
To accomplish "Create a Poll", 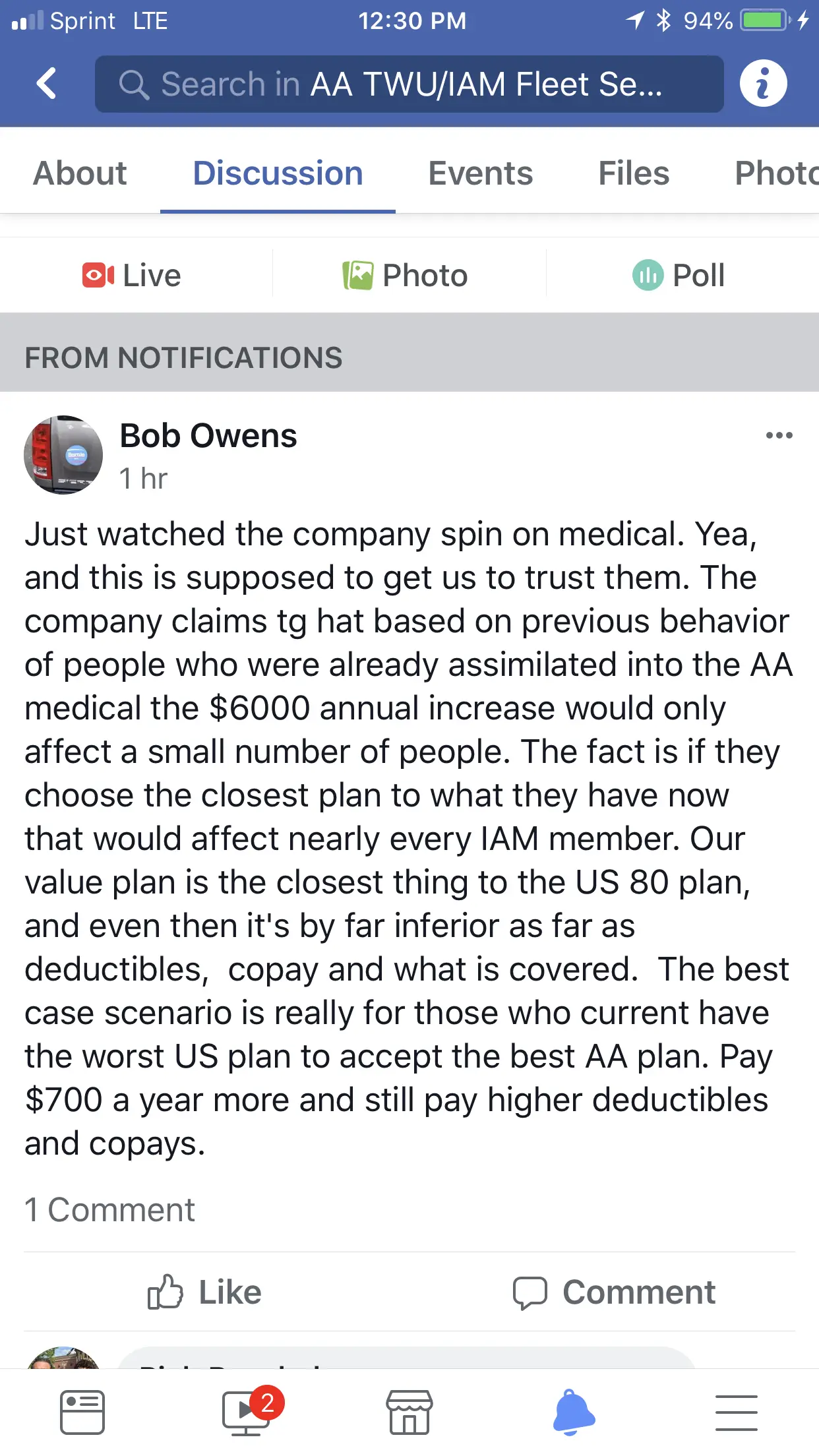I will (679, 275).
